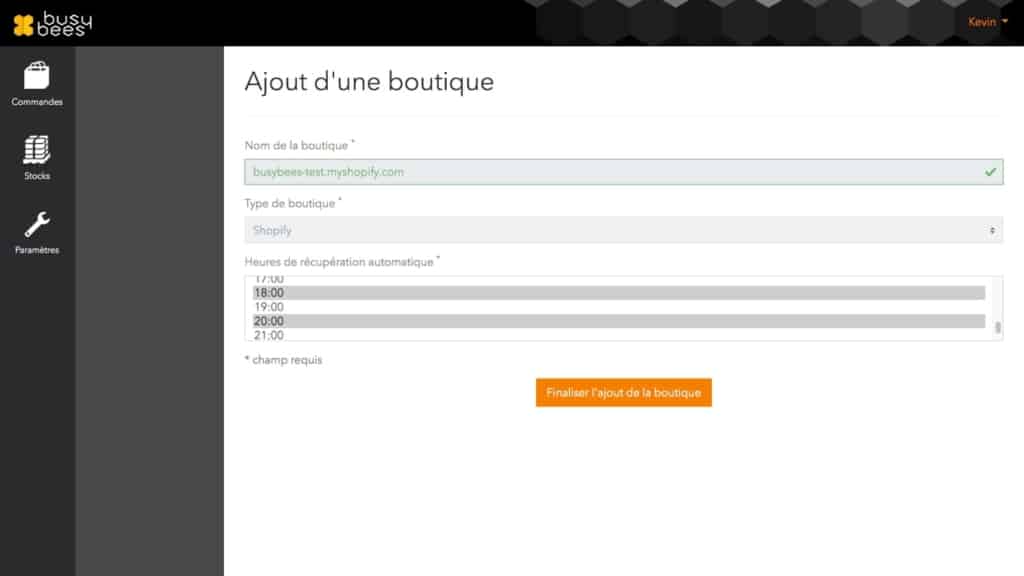Open the Paramètres wrench section
The height and width of the screenshot is (576, 1024).
37,232
